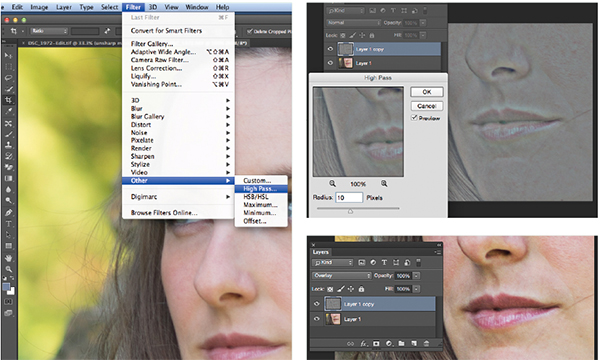Select the Move tool in the toolbox
Screen dimensions: 600x360
[8, 56]
